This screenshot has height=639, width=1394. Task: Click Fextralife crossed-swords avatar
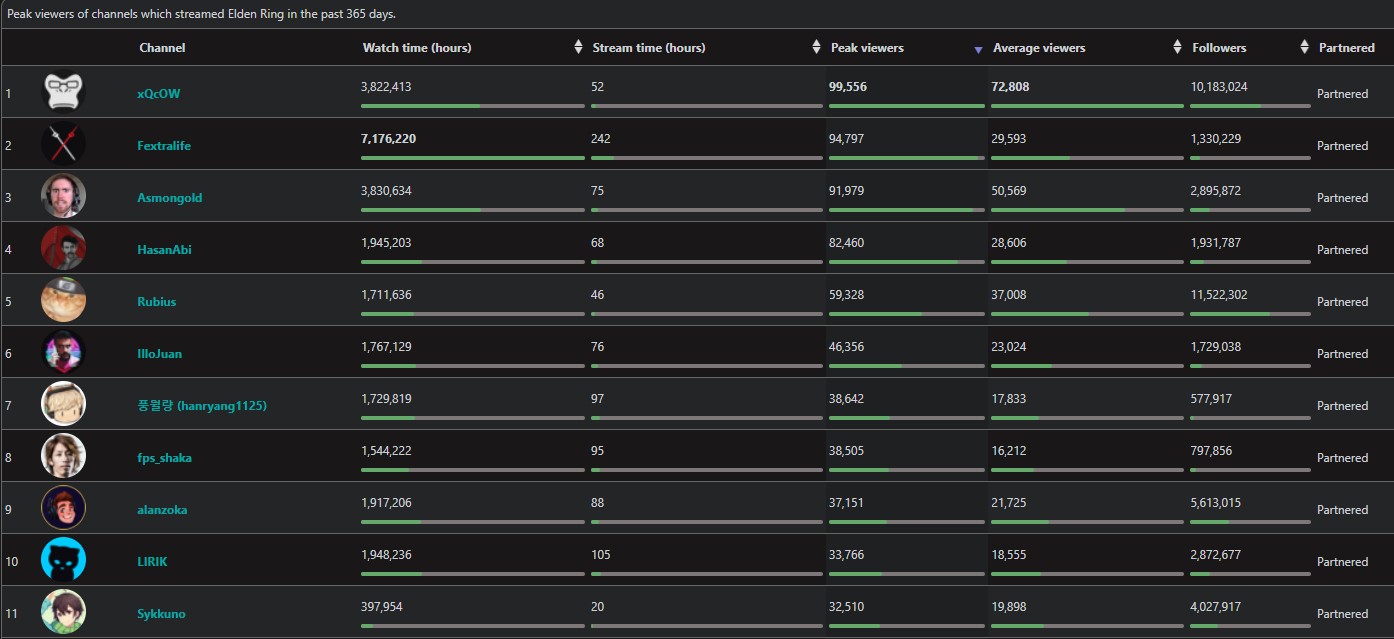(63, 145)
